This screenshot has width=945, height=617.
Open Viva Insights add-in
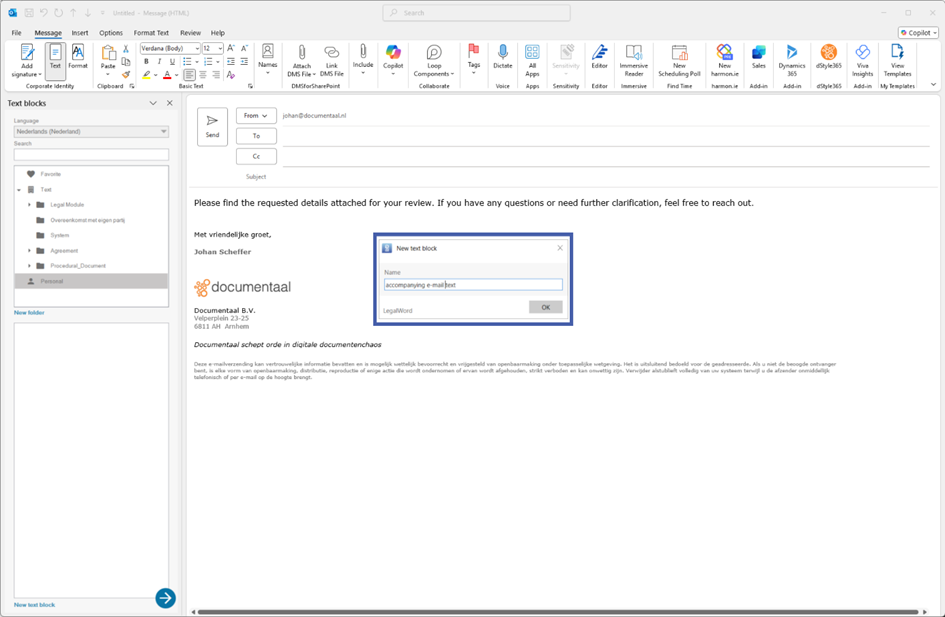(x=862, y=61)
